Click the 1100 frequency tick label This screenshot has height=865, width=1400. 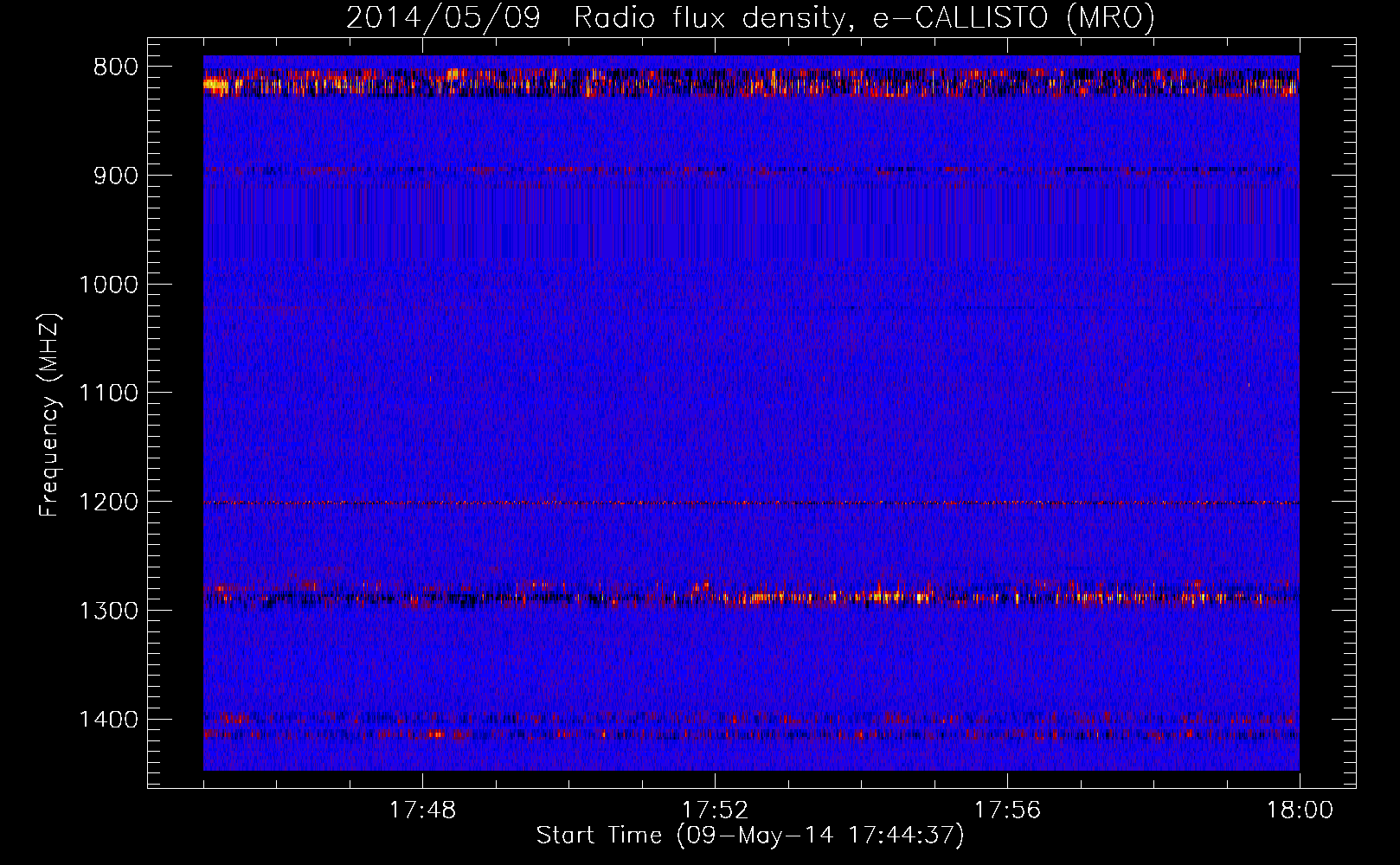coord(109,394)
